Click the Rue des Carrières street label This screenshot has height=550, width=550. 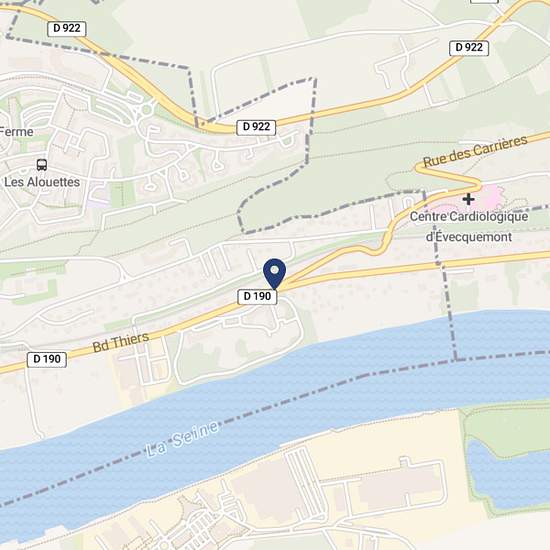point(475,151)
